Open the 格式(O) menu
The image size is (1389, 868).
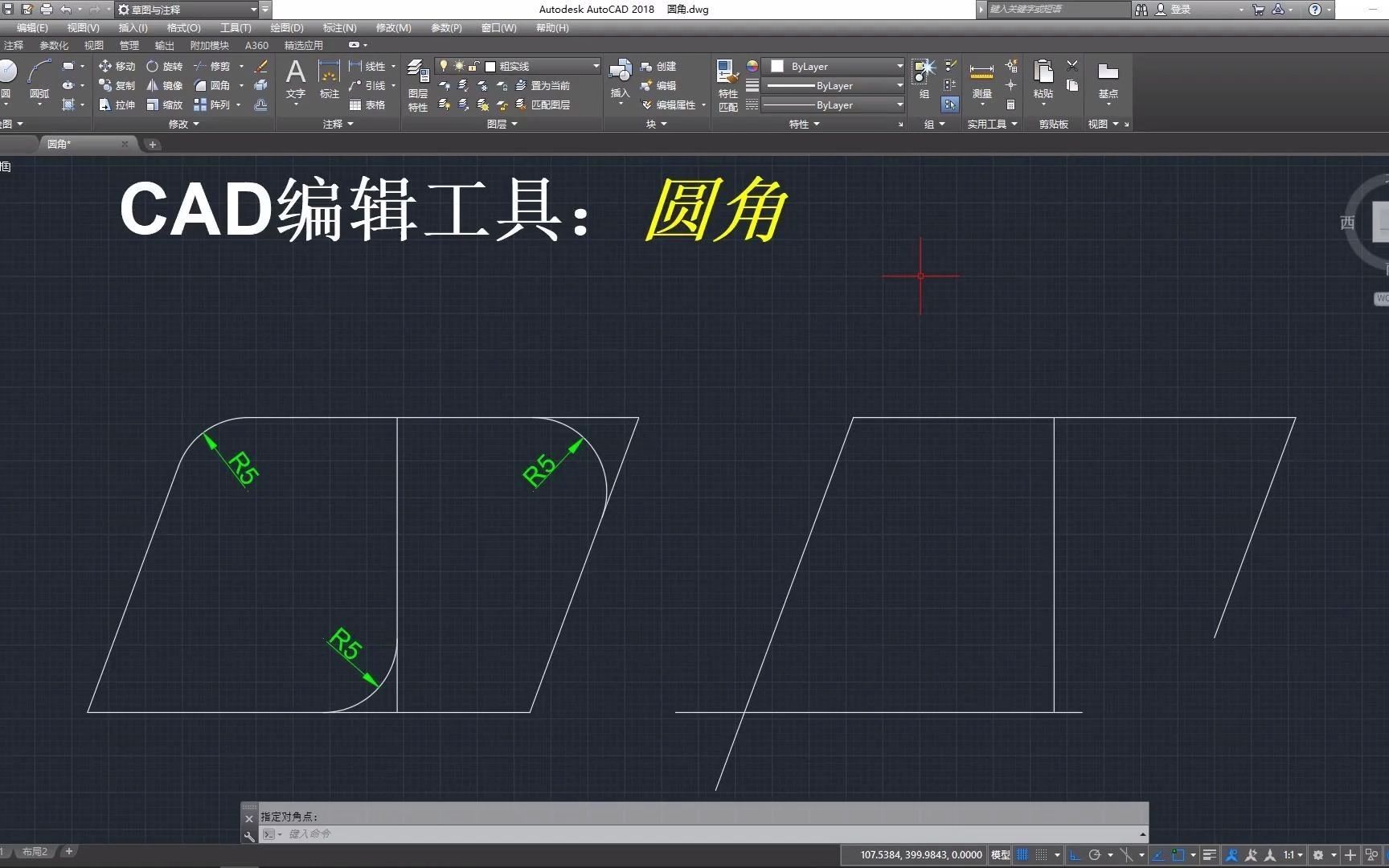click(183, 27)
